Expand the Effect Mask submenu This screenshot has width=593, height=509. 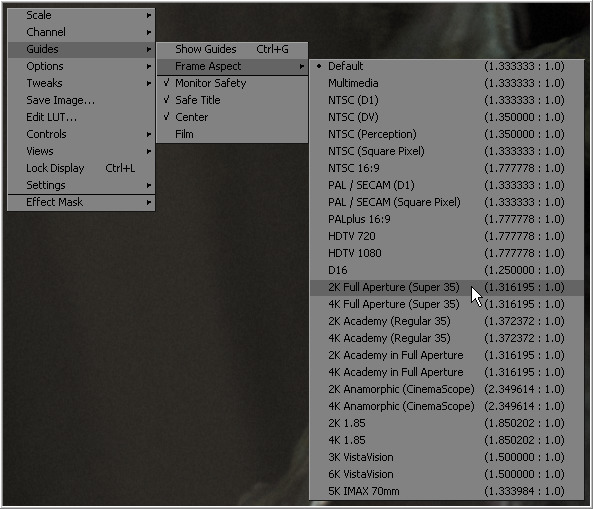click(81, 202)
